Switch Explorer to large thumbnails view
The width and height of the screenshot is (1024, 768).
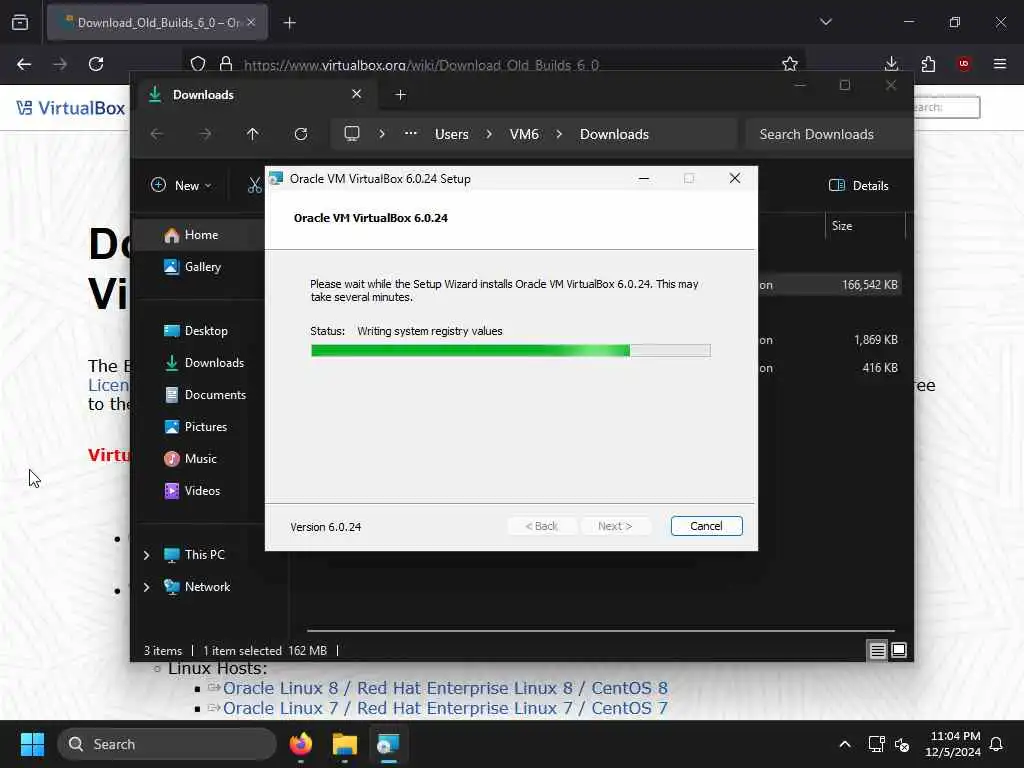(x=899, y=650)
